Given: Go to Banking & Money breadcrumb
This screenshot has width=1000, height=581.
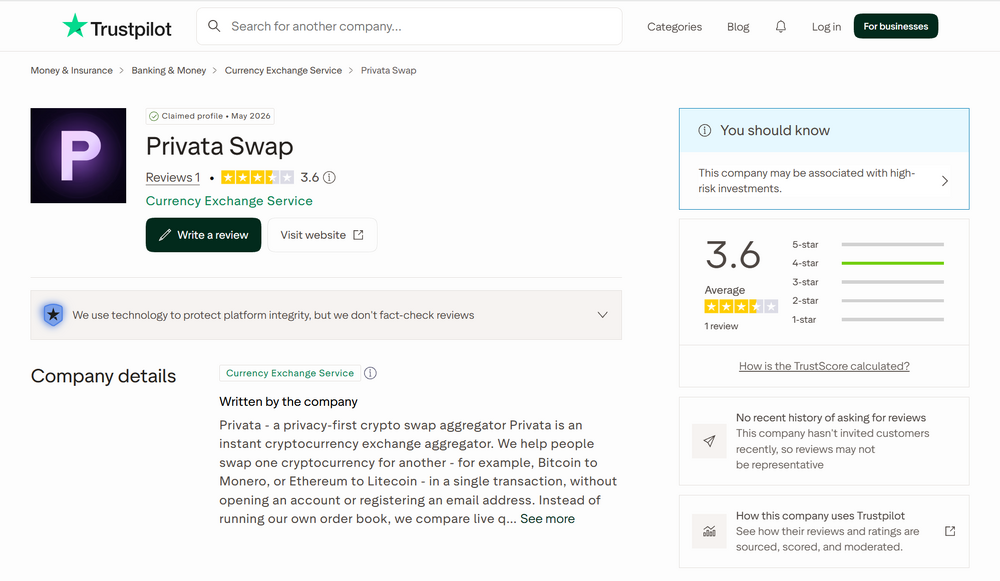Looking at the screenshot, I should [x=168, y=70].
